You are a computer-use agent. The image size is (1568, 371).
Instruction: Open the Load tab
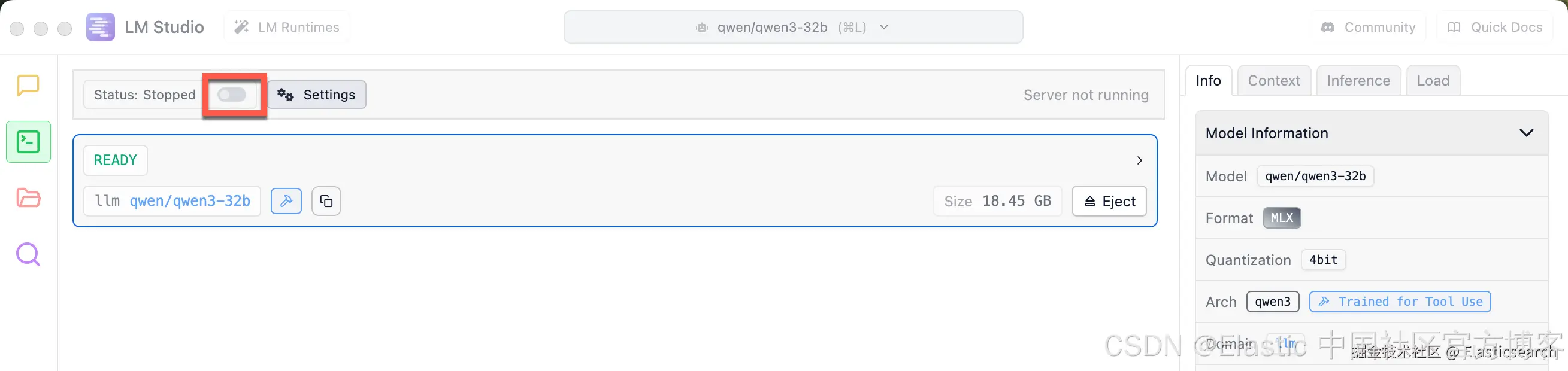1433,81
